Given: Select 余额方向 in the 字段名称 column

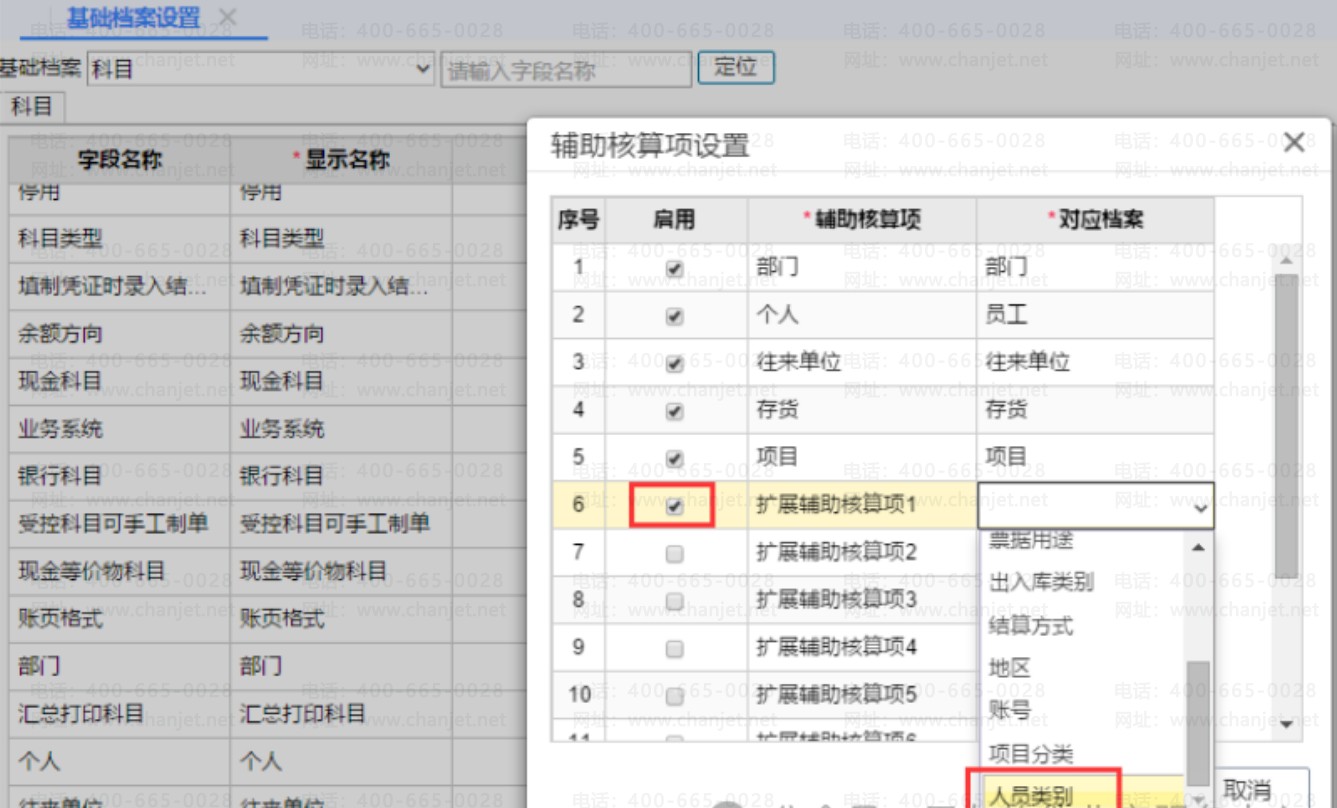Looking at the screenshot, I should tap(60, 334).
